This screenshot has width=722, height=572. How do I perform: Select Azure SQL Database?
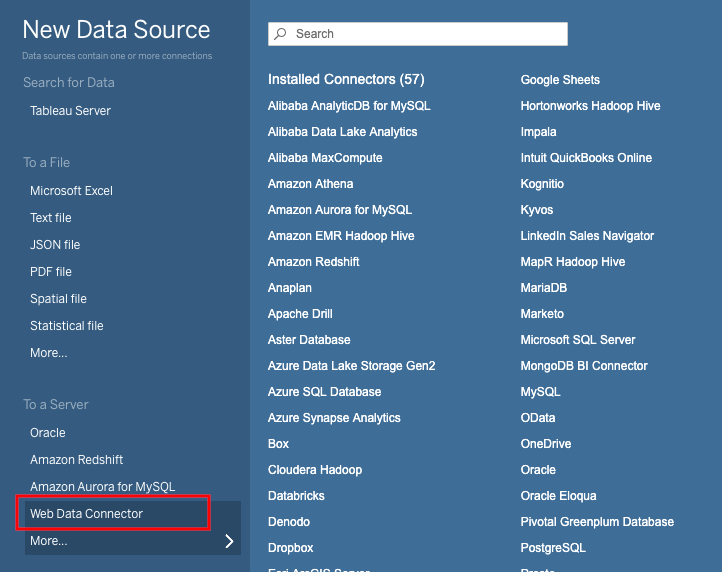[325, 392]
